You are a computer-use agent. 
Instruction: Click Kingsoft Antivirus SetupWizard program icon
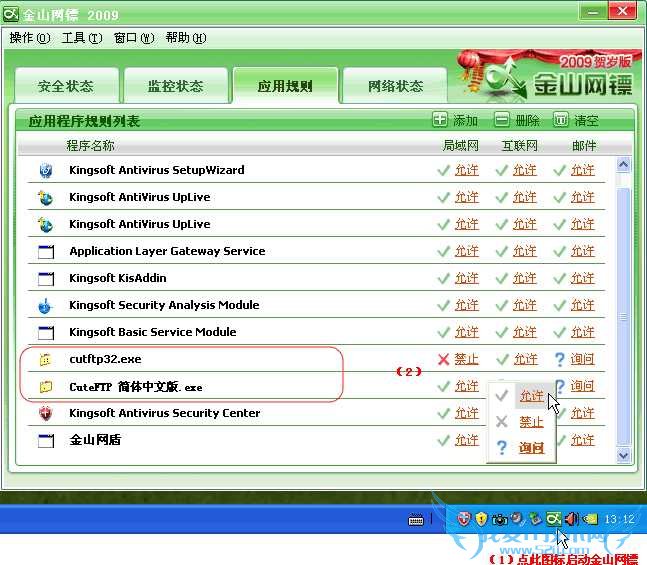[46, 170]
